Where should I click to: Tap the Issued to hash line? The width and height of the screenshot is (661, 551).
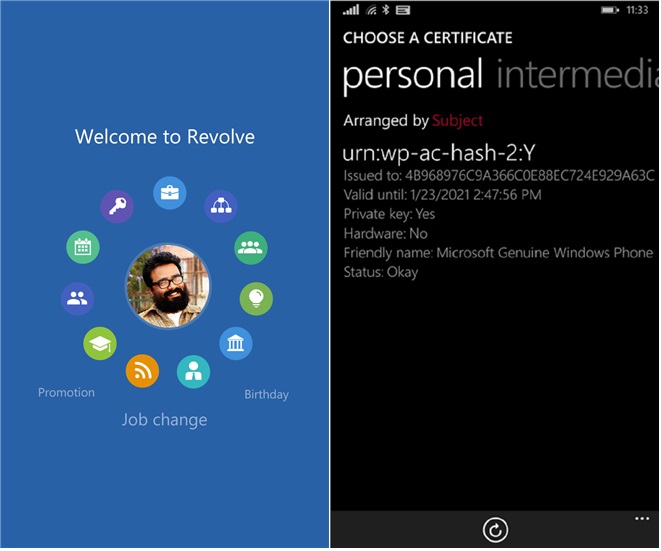499,175
